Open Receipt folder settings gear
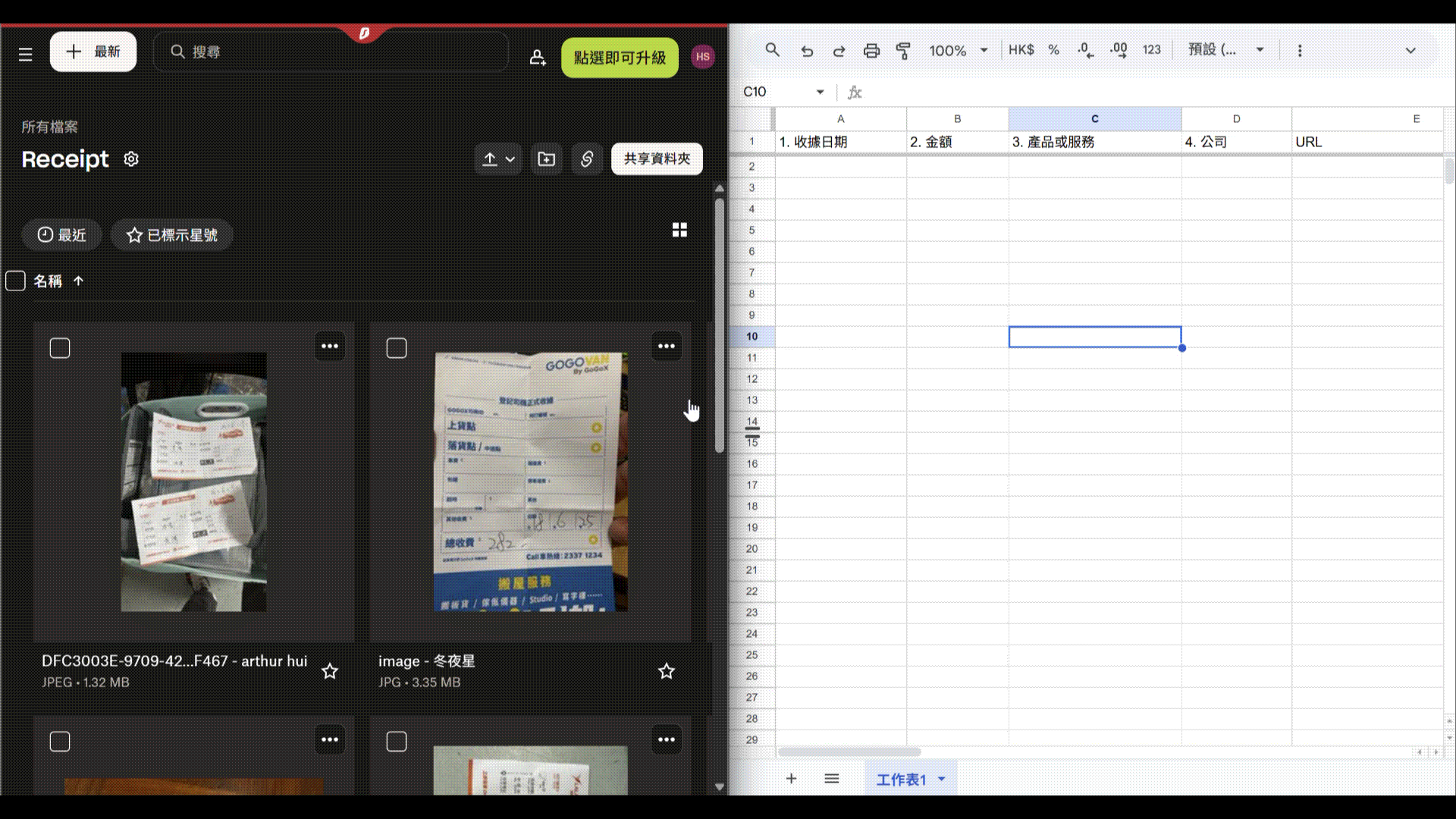Image resolution: width=1456 pixels, height=819 pixels. [131, 159]
